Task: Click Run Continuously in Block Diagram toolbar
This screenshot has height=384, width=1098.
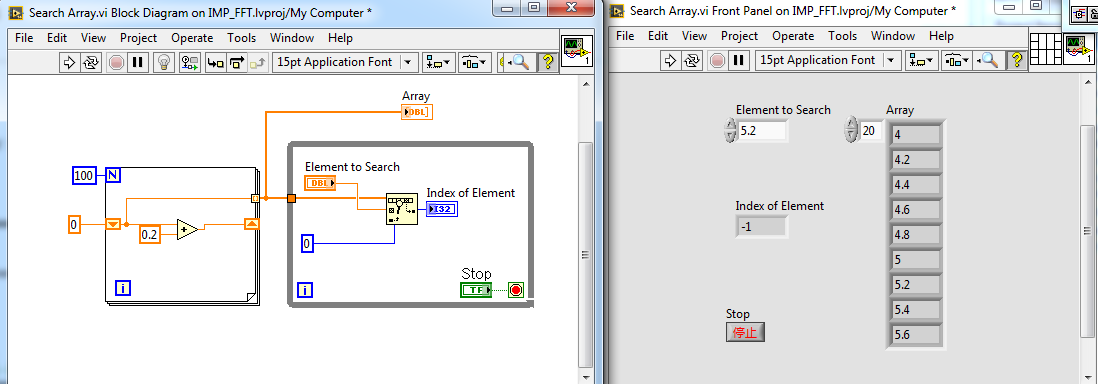Action: click(x=91, y=62)
